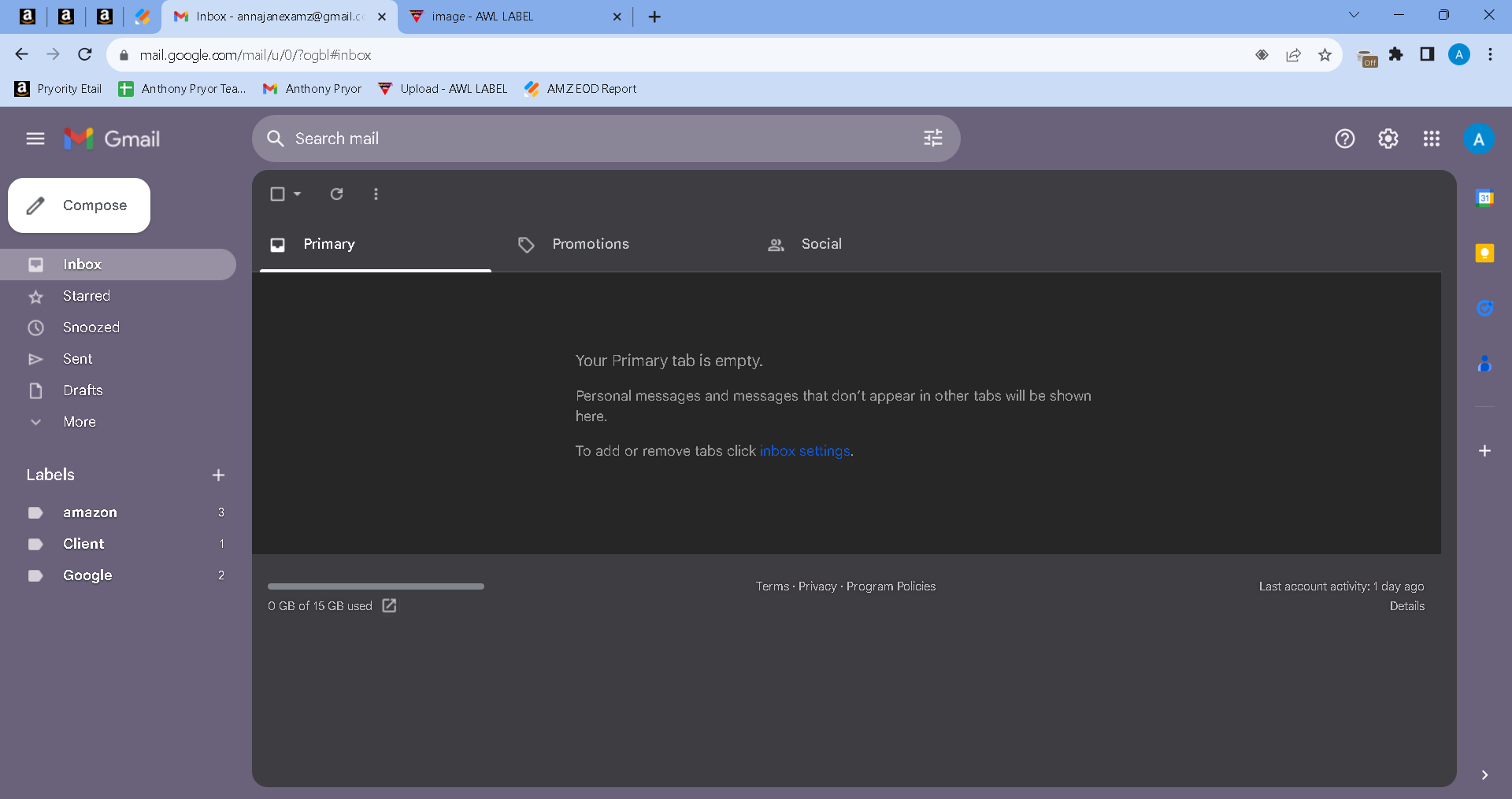
Task: Focus the Search mail field
Action: 606,139
